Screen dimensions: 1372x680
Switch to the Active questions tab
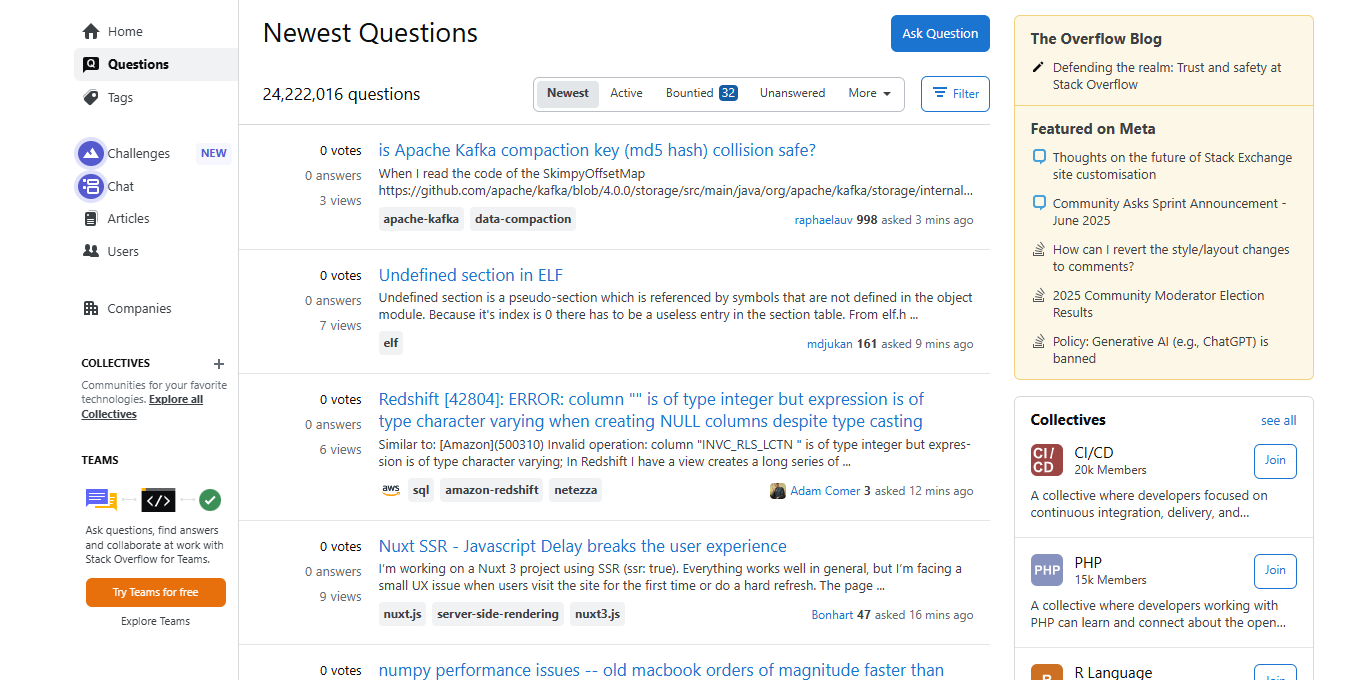click(x=626, y=94)
